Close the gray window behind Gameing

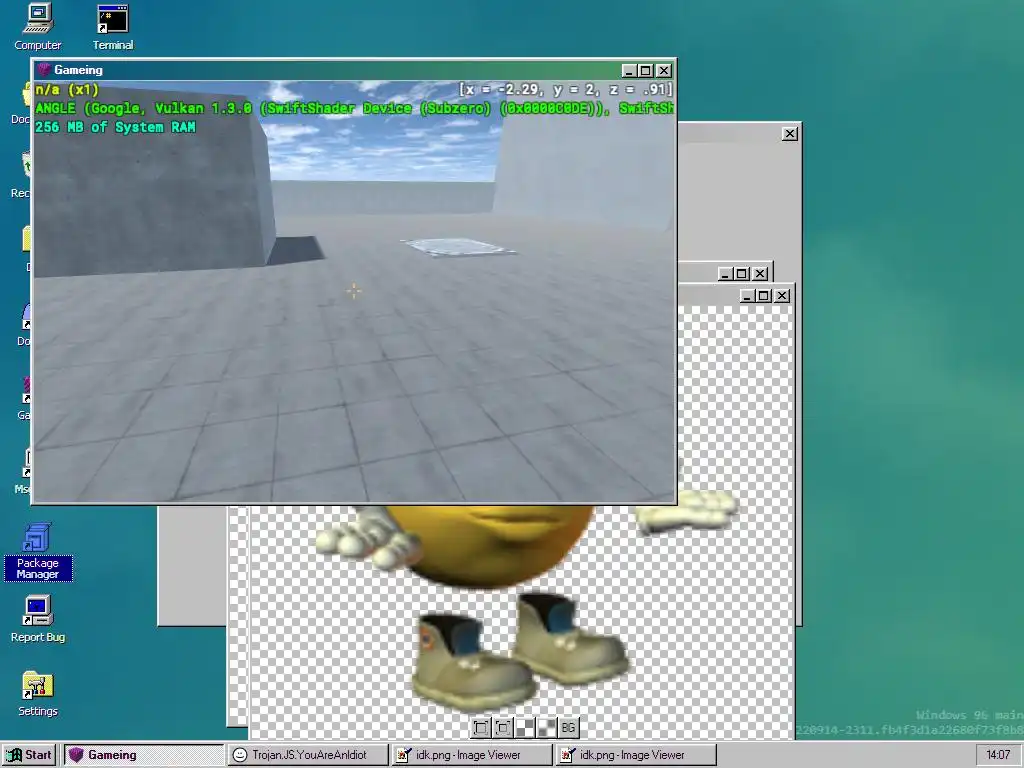tap(790, 134)
